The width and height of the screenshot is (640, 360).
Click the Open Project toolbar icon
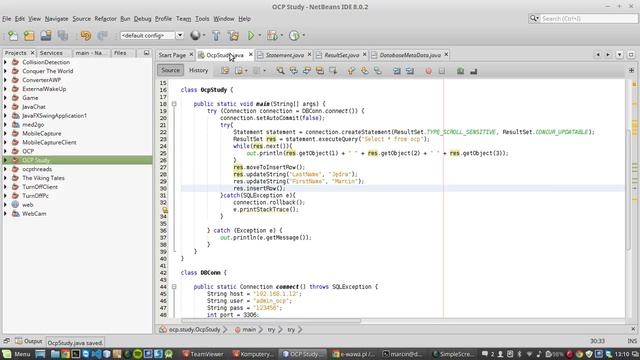click(46, 36)
